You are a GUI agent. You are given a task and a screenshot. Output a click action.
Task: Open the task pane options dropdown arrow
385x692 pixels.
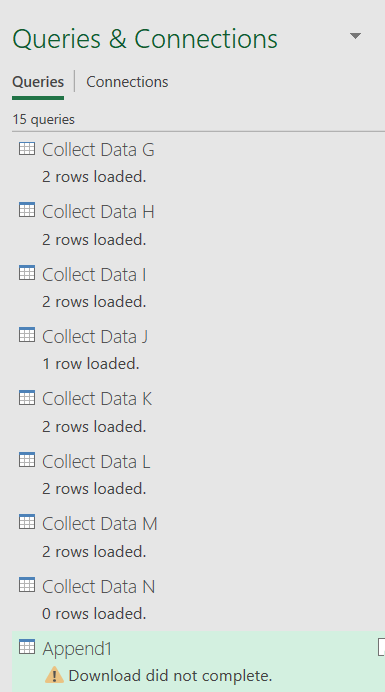point(355,36)
